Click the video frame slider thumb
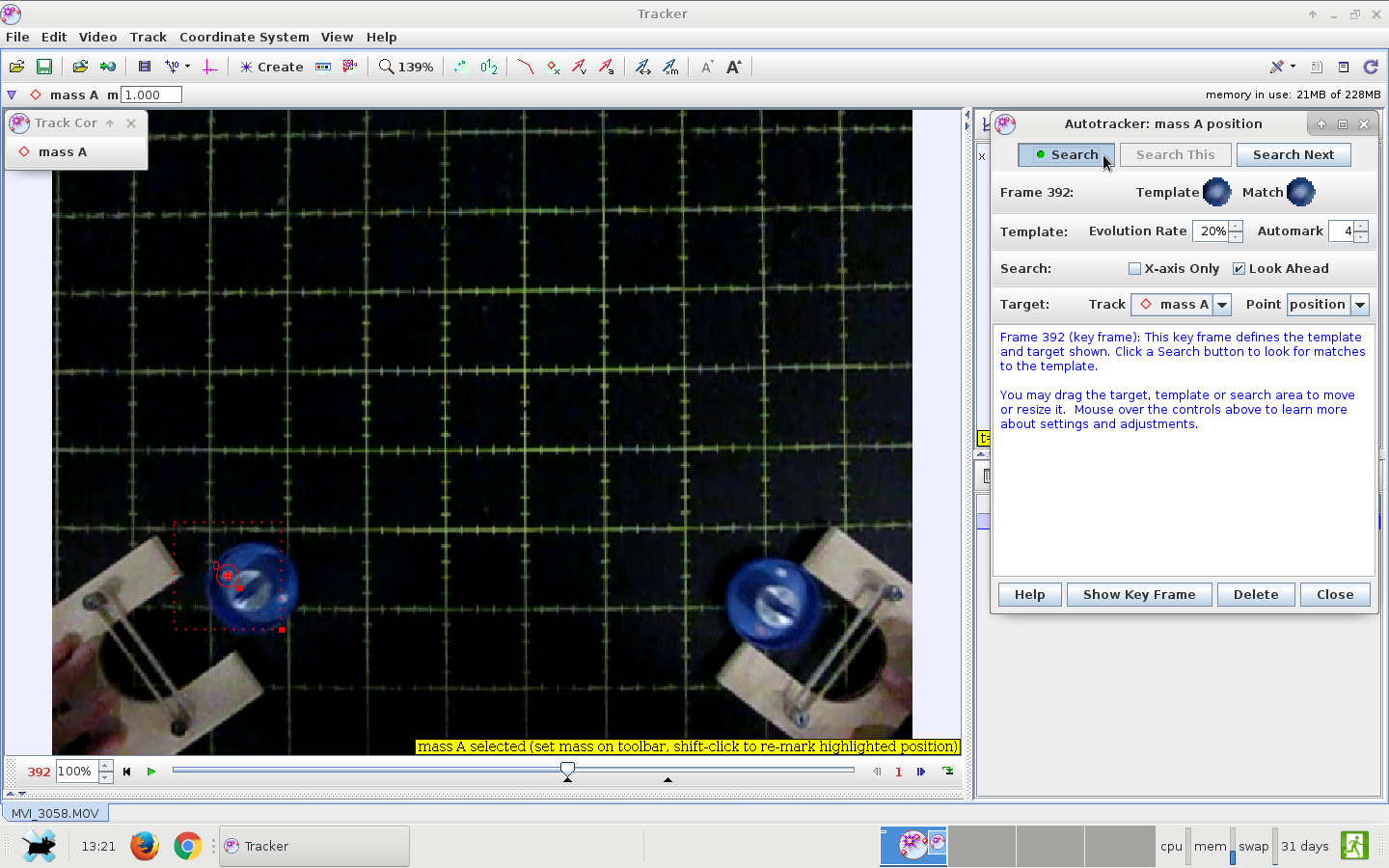This screenshot has height=868, width=1389. point(567,770)
